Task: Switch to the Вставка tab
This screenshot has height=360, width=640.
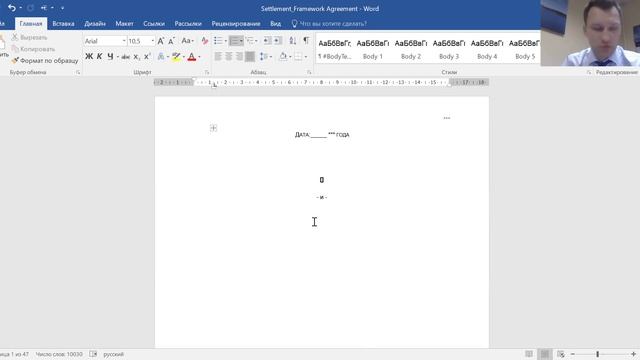Action: pyautogui.click(x=63, y=24)
